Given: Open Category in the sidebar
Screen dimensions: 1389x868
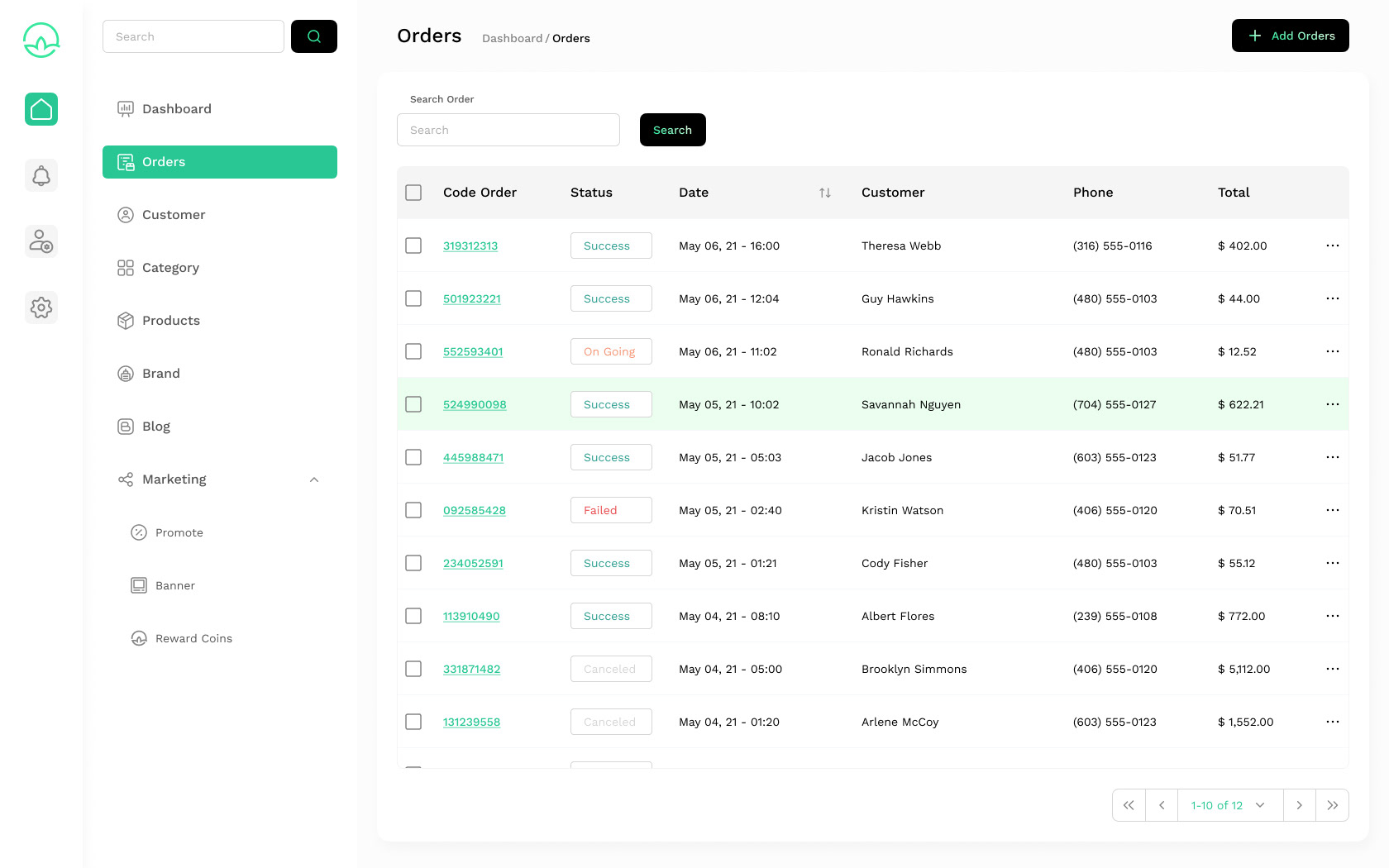Looking at the screenshot, I should click(220, 268).
